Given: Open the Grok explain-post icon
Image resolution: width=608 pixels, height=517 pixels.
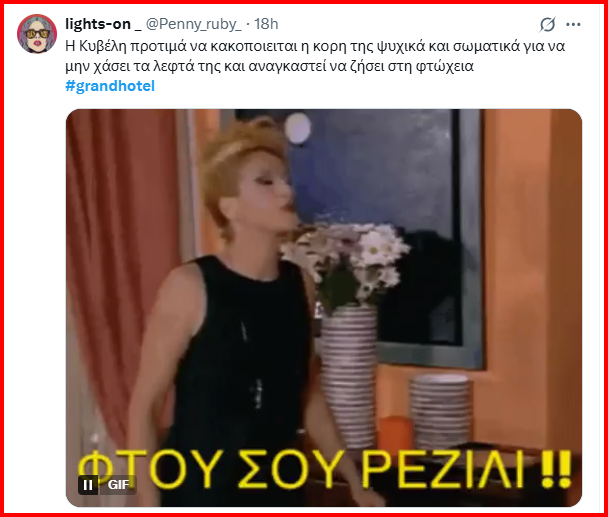Looking at the screenshot, I should 548,24.
